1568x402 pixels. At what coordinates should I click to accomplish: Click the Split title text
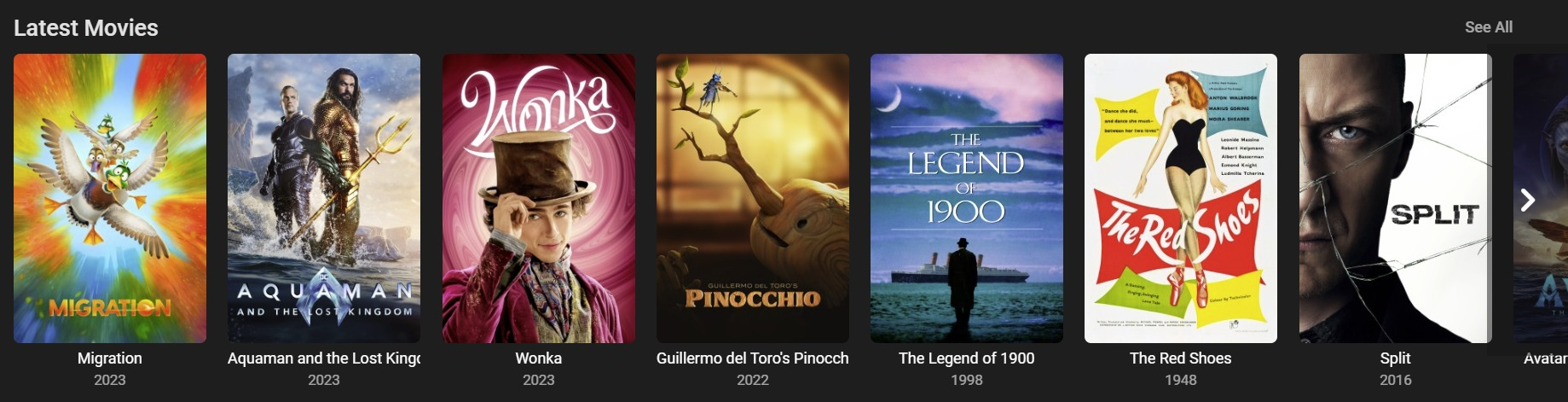click(1396, 358)
